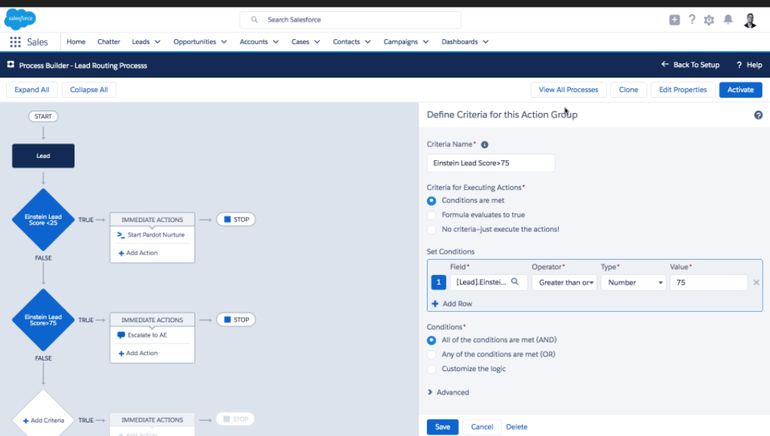This screenshot has height=436, width=770.
Task: Go to the Home tab
Action: [76, 42]
